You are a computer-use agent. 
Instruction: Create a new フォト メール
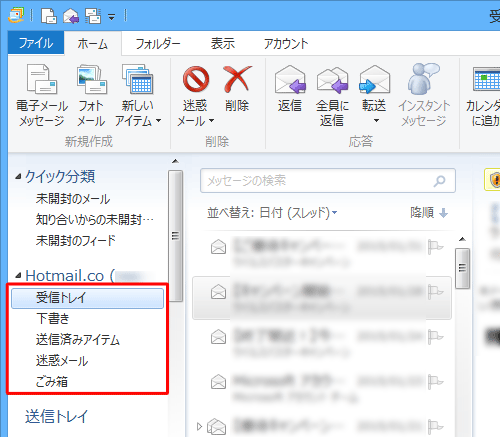click(x=91, y=96)
